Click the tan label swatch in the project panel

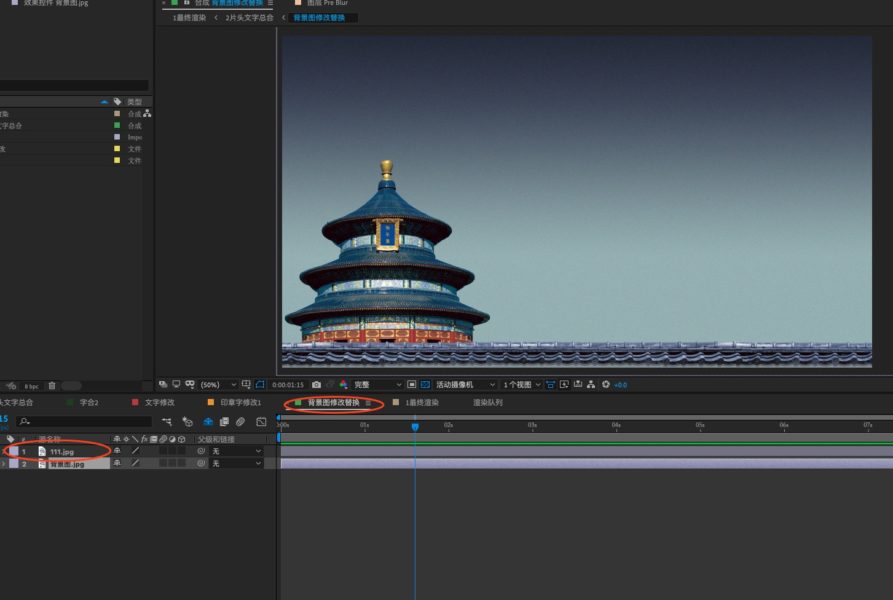[117, 113]
